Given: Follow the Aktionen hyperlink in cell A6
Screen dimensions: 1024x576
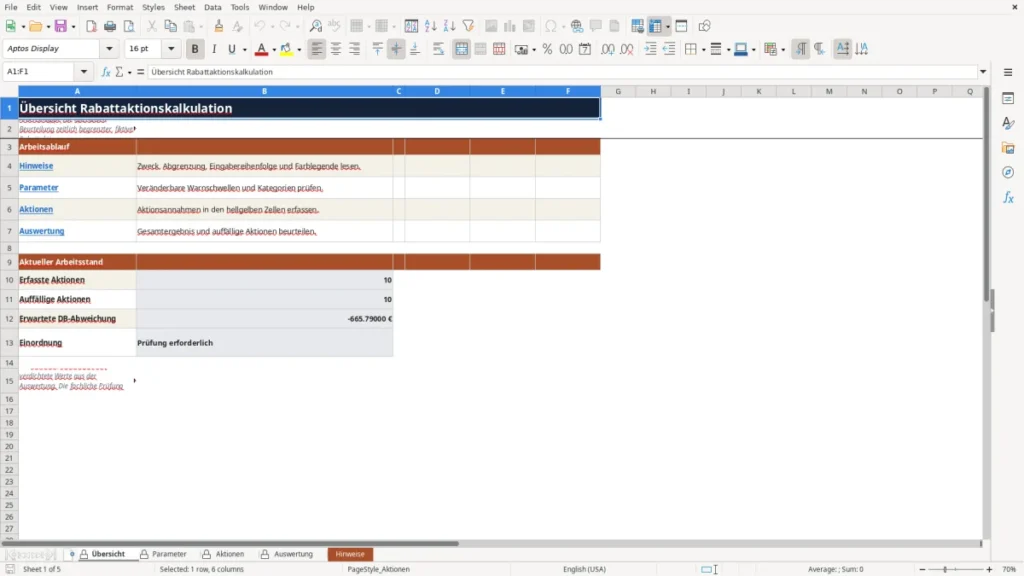Looking at the screenshot, I should (36, 209).
